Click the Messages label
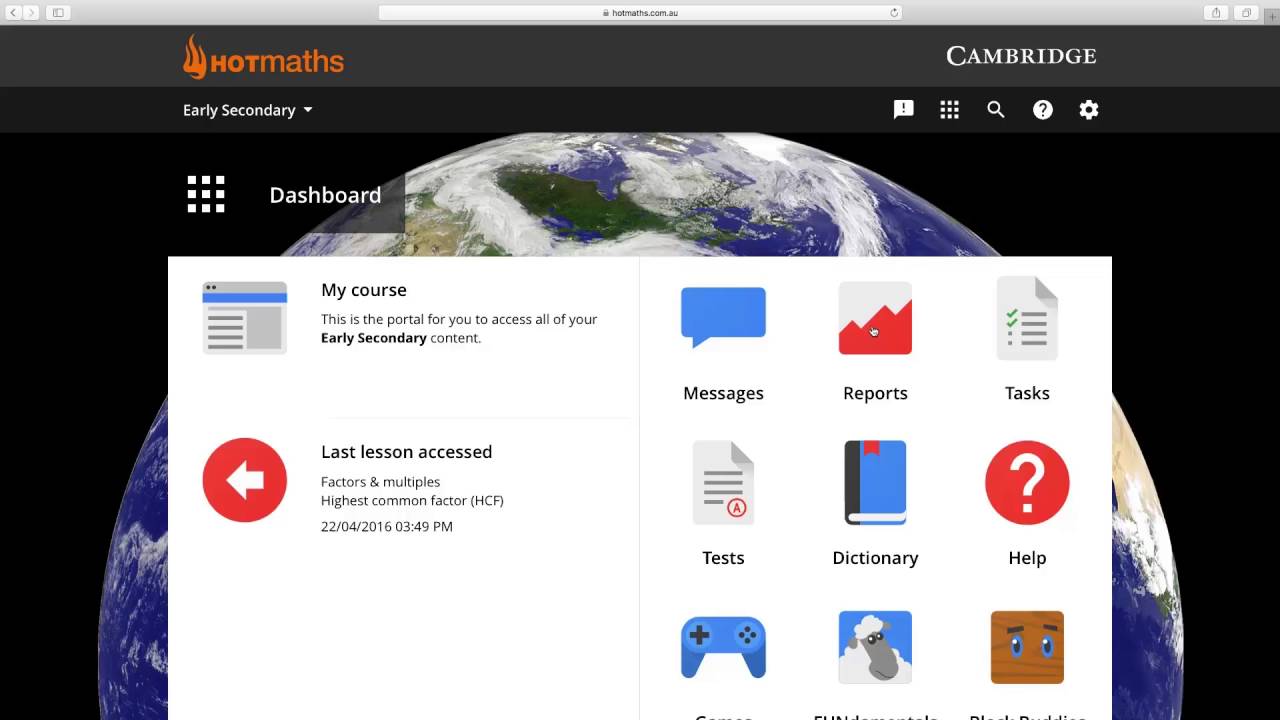 click(723, 393)
